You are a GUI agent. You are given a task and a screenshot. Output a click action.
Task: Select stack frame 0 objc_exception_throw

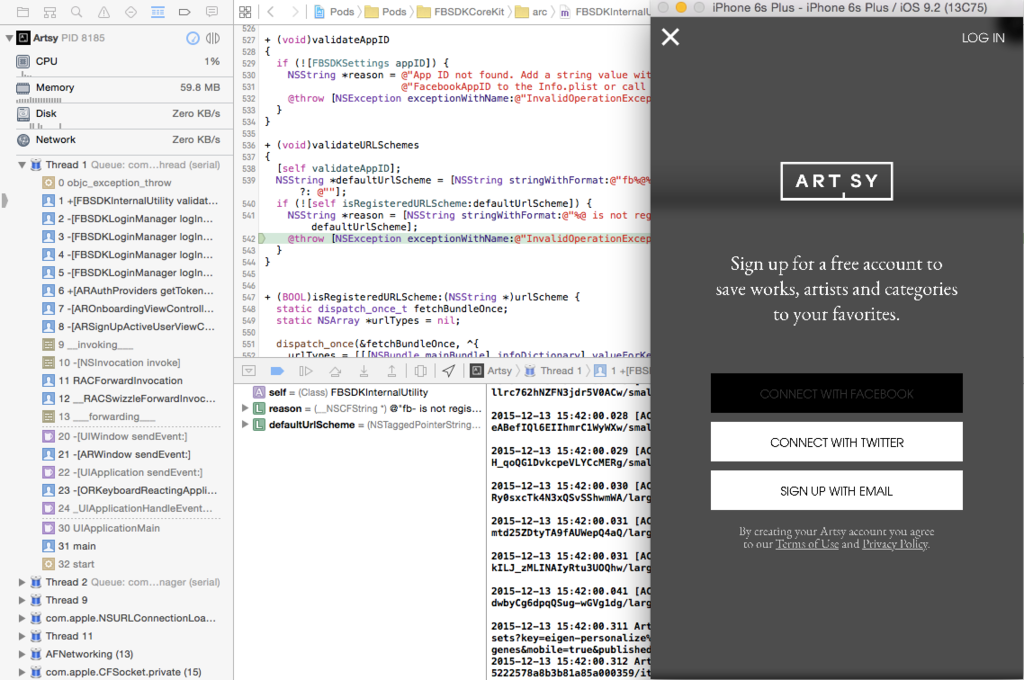coord(108,183)
